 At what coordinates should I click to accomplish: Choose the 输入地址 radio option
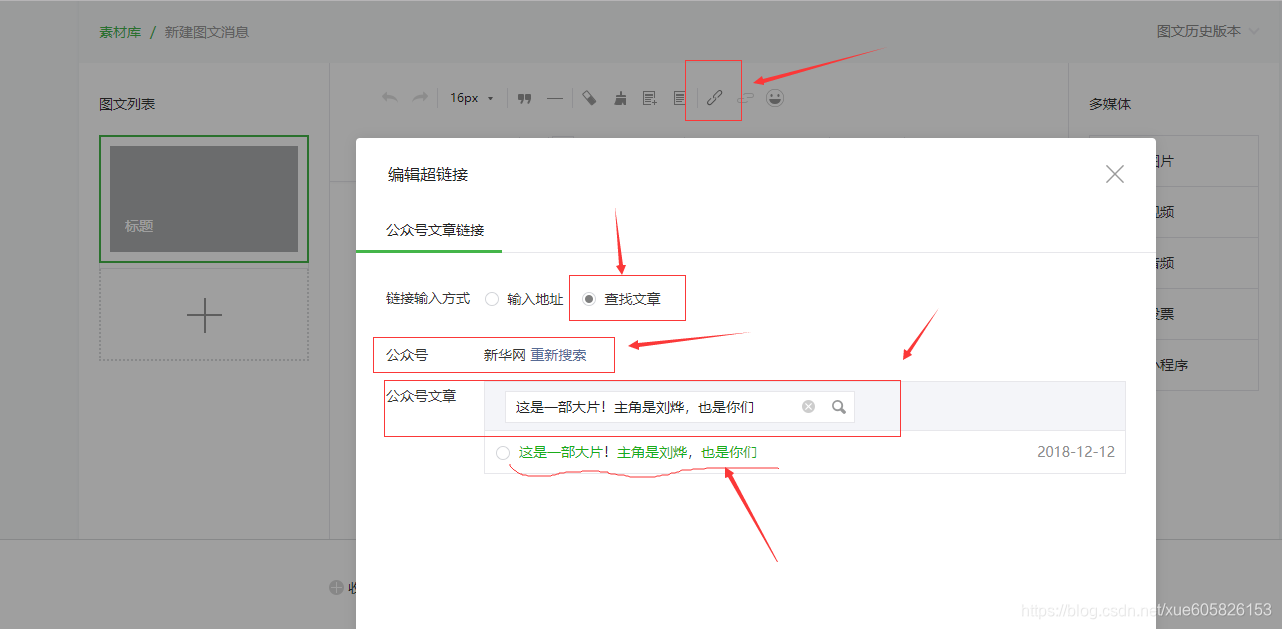pyautogui.click(x=491, y=299)
